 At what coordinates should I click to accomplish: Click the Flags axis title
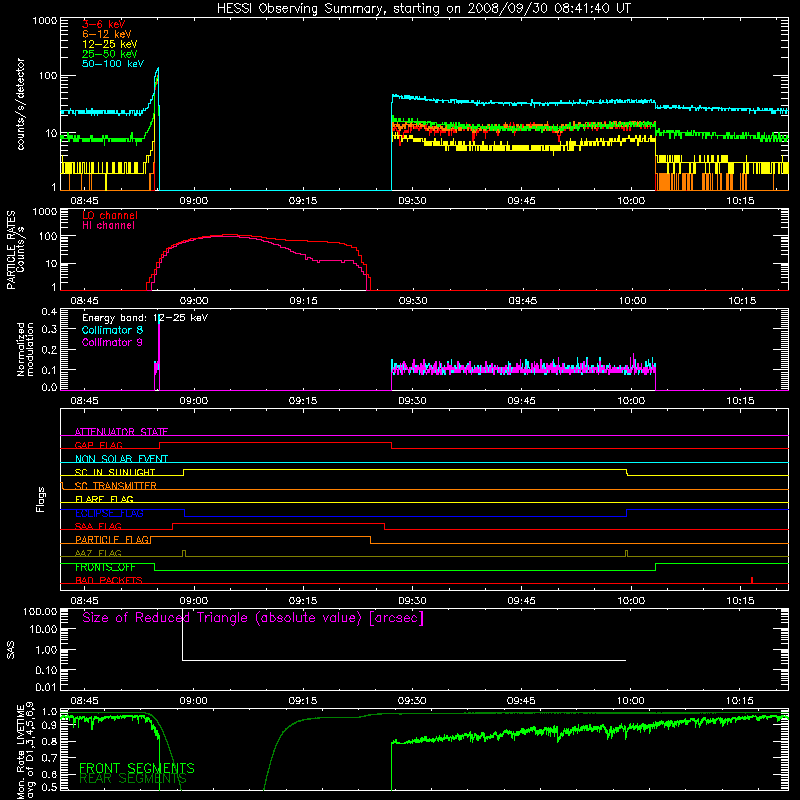coord(40,499)
